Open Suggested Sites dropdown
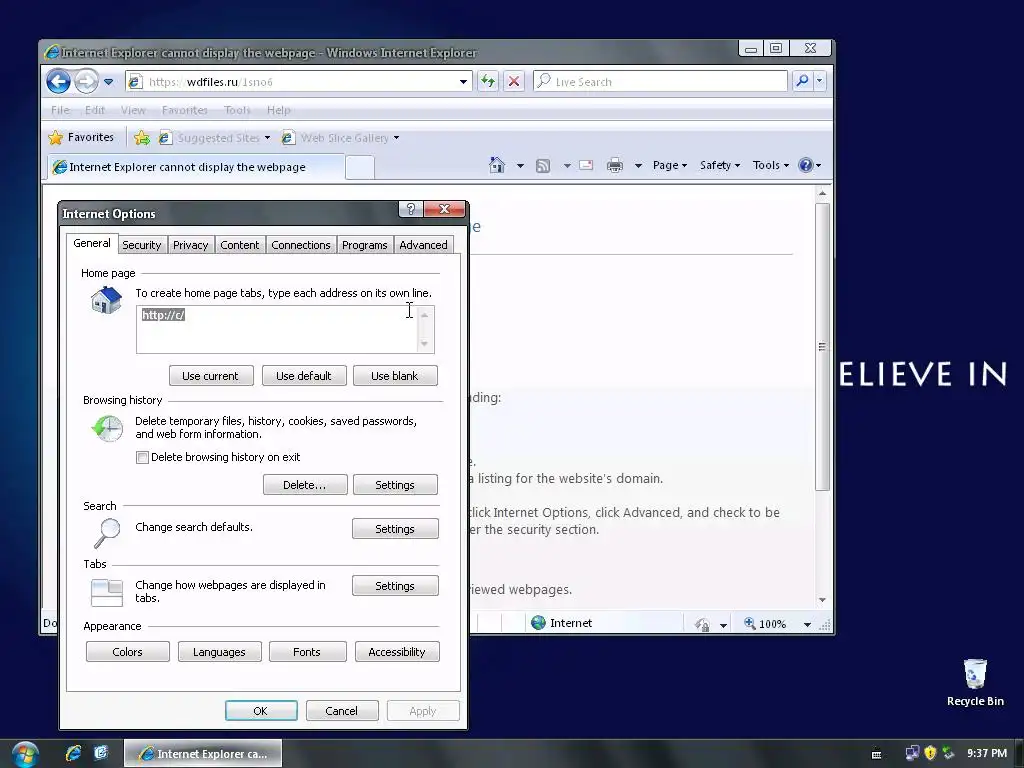1024x768 pixels. (x=214, y=138)
